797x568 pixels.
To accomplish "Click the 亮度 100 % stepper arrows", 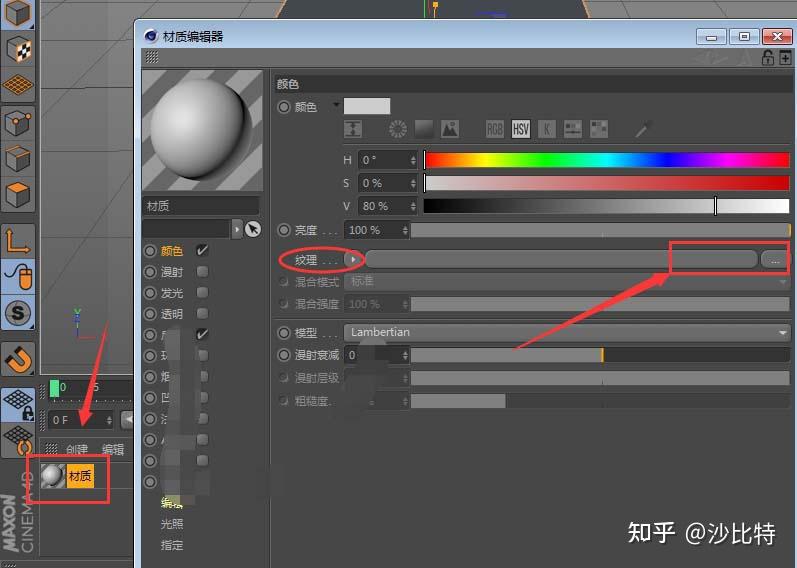I will [x=405, y=230].
